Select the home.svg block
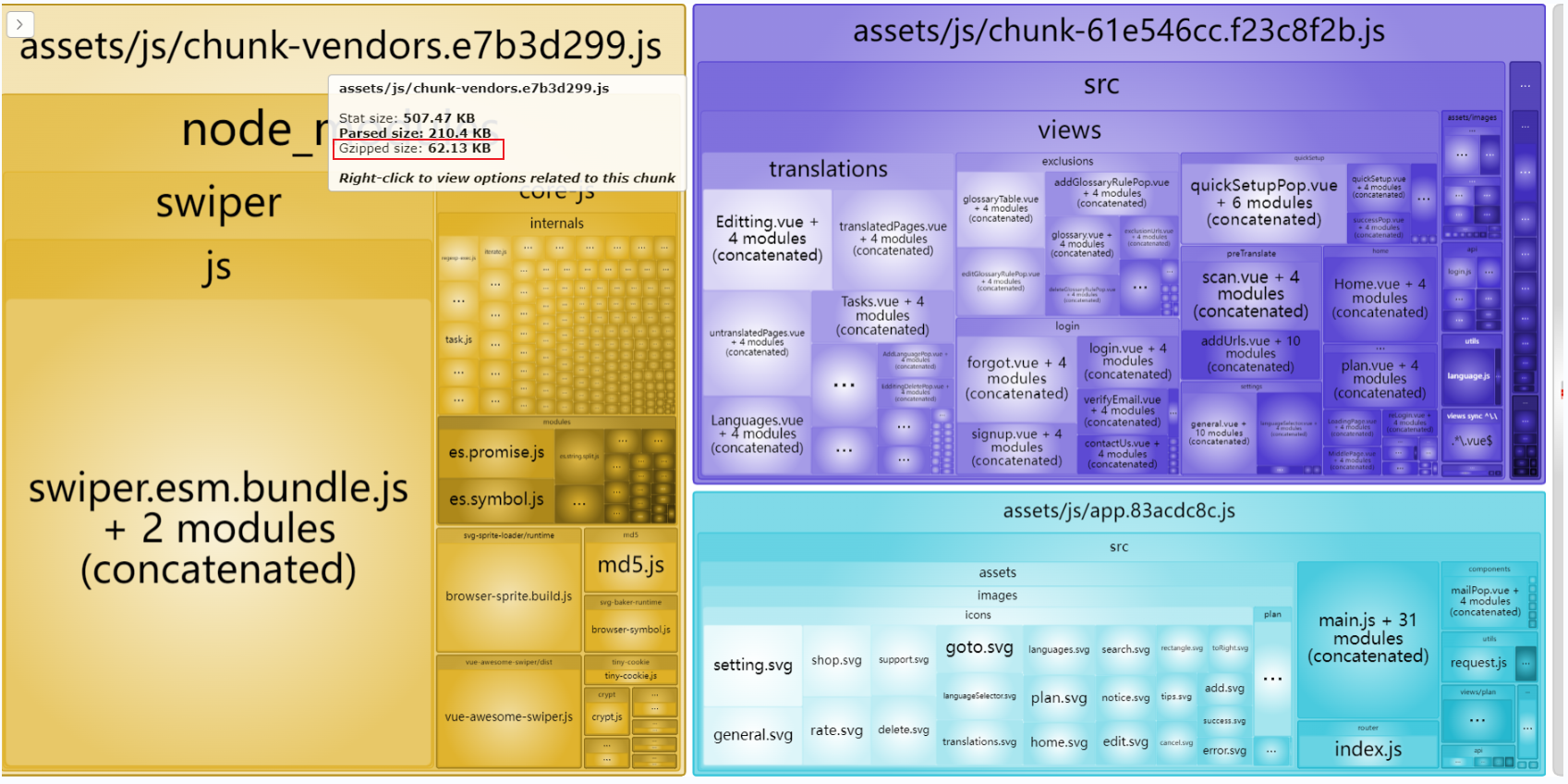 (1059, 742)
